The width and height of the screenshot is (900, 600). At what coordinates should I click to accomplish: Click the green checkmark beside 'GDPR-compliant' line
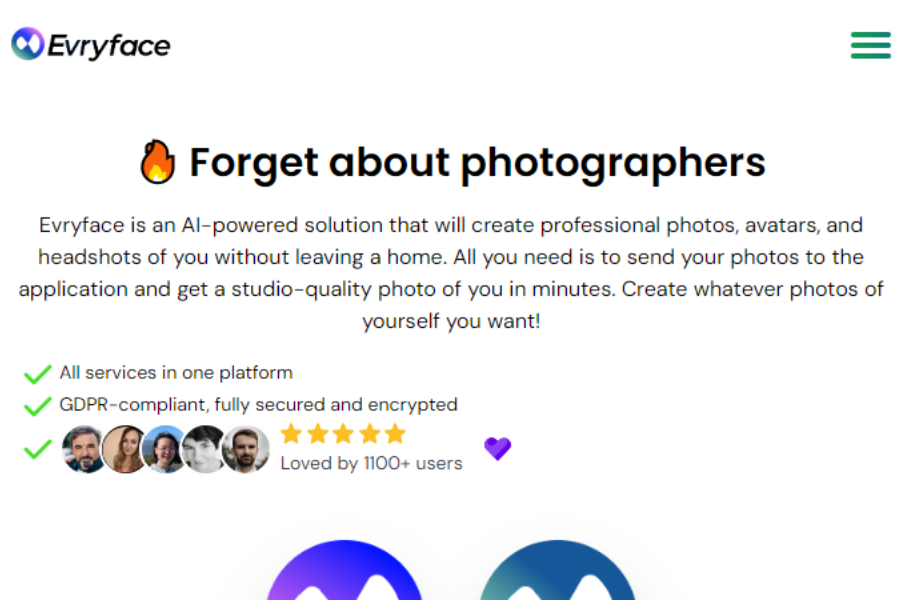point(36,404)
